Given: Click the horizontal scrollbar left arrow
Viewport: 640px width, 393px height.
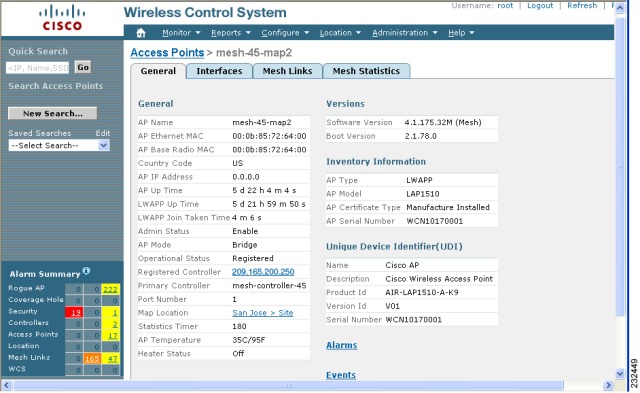Looking at the screenshot, I should click(7, 385).
